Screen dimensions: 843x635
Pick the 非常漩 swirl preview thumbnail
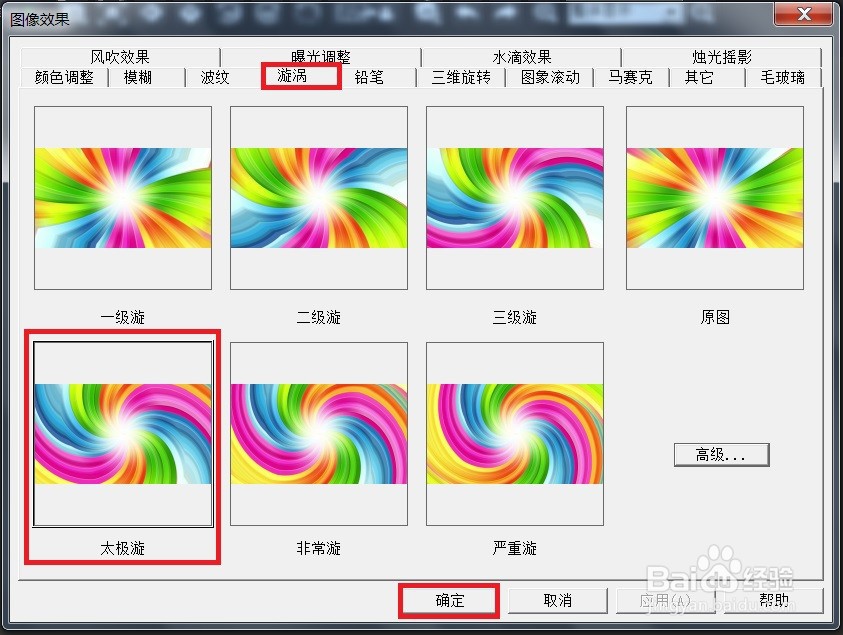click(x=319, y=434)
